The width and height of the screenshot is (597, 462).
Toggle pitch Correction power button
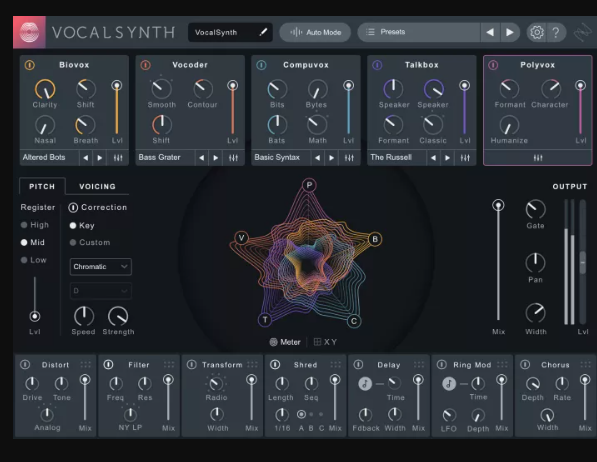point(73,208)
